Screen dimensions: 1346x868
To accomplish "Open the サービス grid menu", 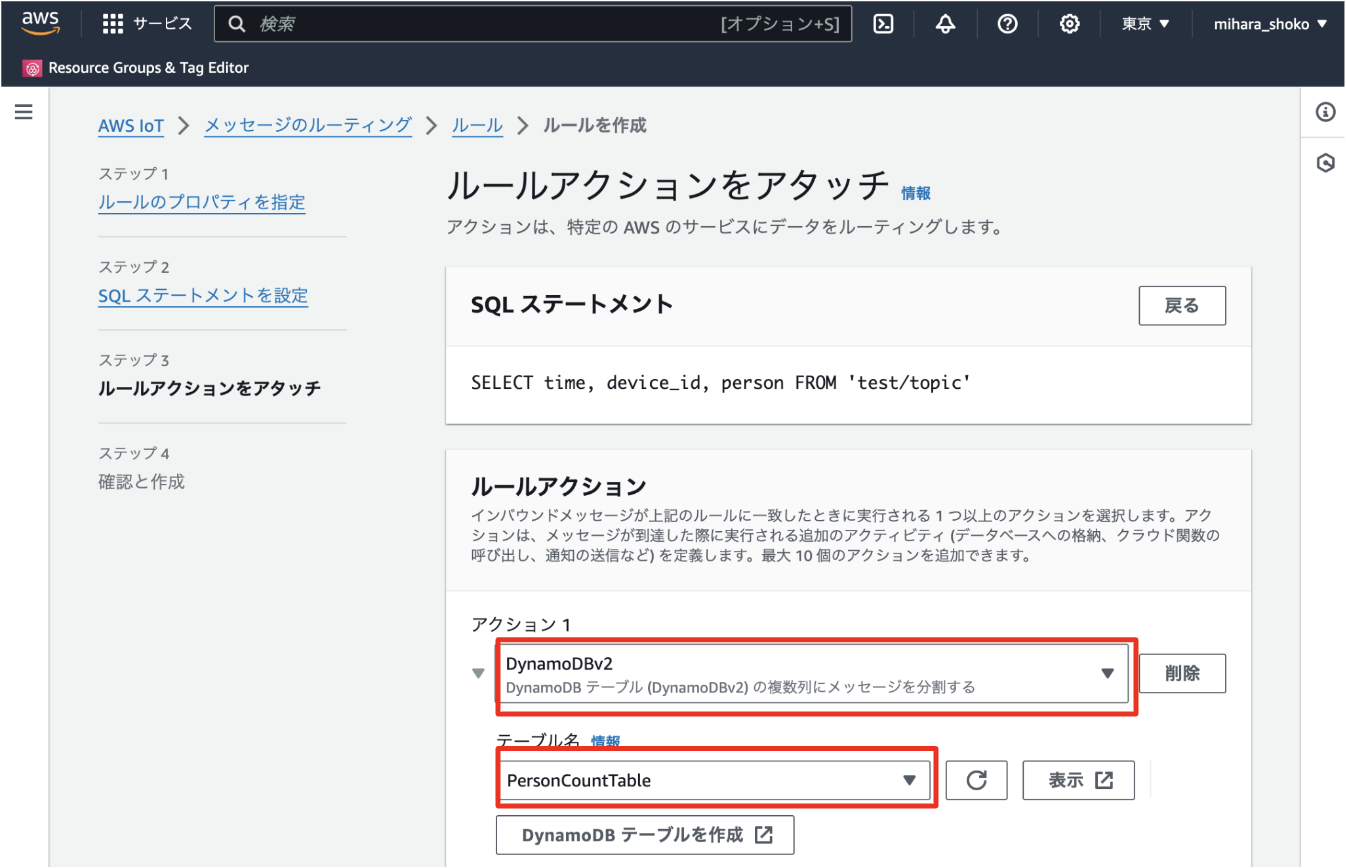I will (148, 24).
